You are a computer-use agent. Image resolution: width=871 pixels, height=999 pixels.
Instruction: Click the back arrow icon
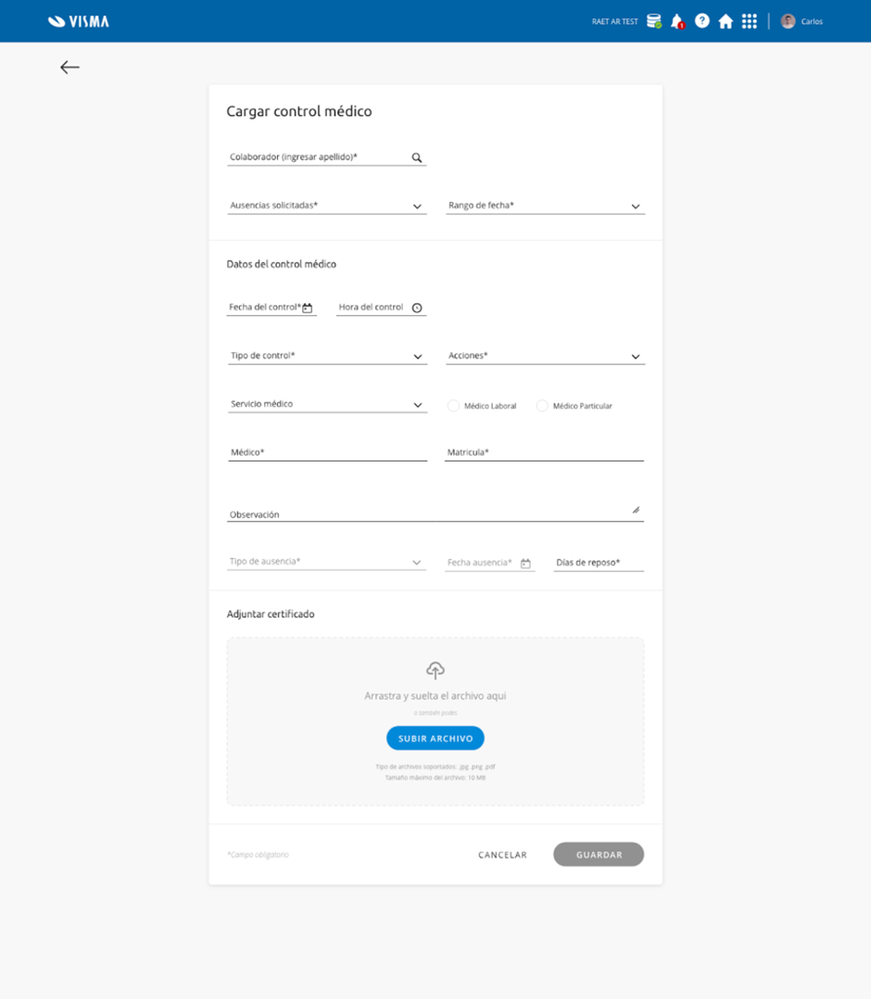click(69, 67)
